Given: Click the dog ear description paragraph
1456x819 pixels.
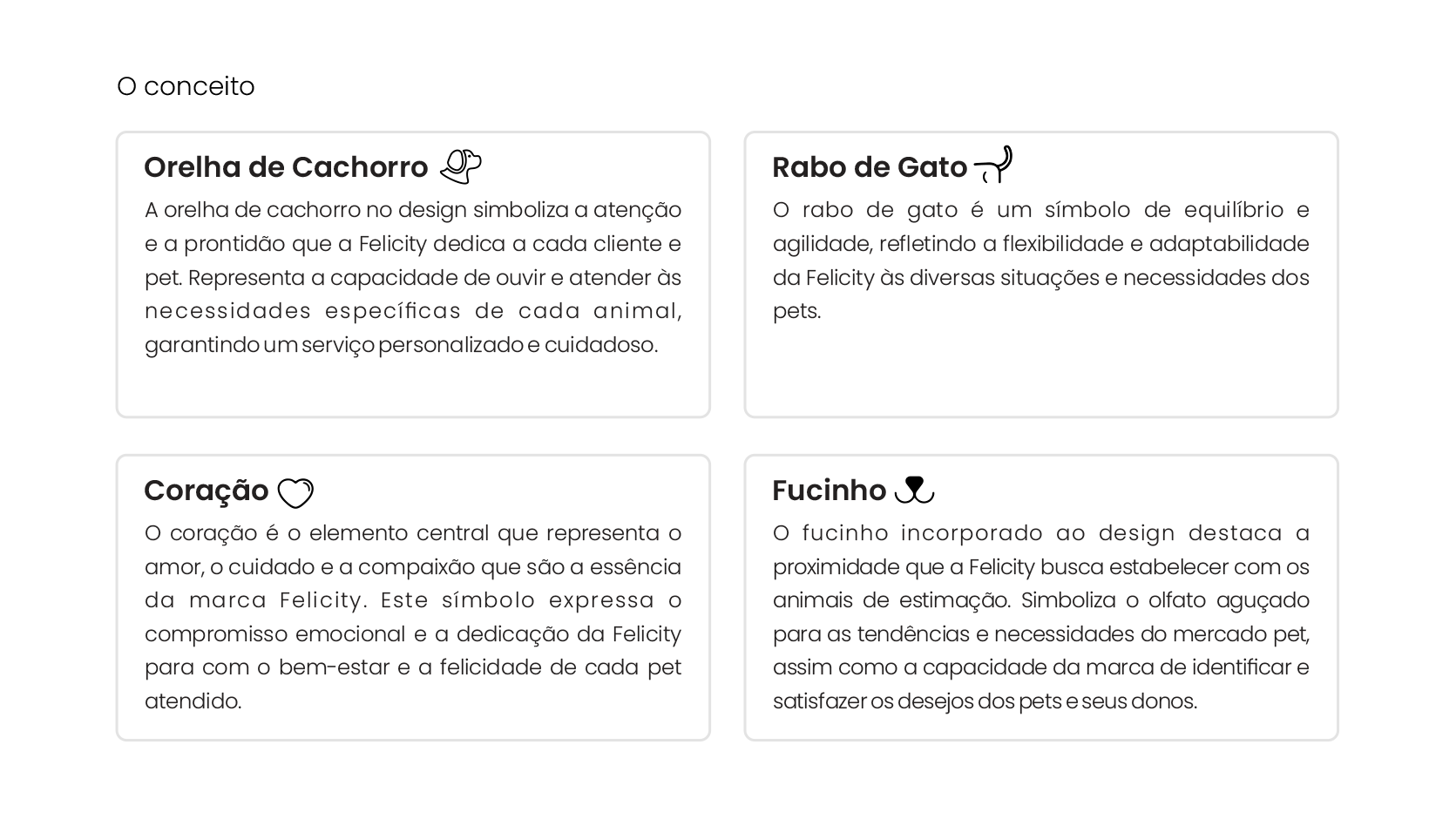Looking at the screenshot, I should point(413,277).
